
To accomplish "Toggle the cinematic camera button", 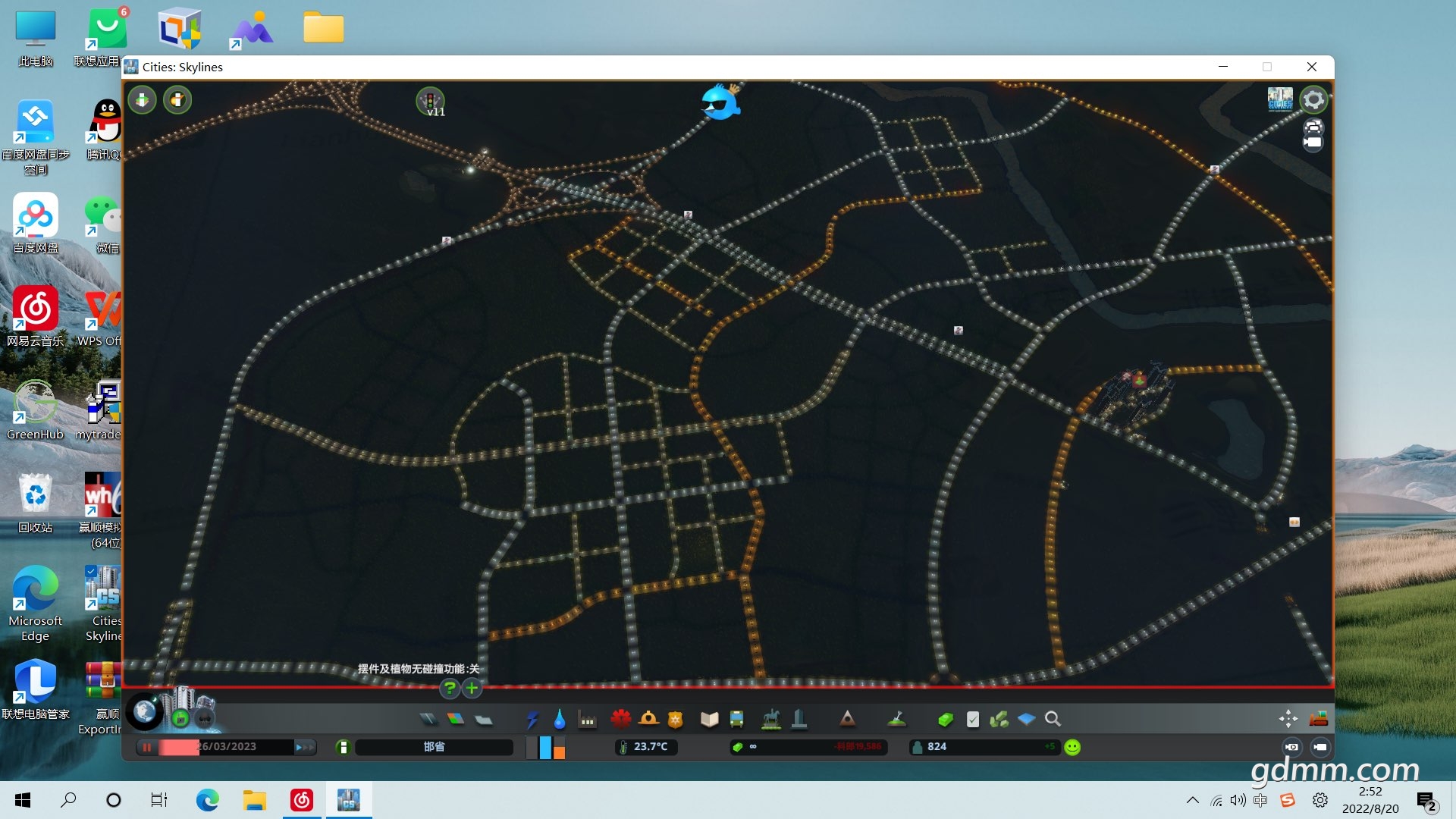I will (1292, 747).
